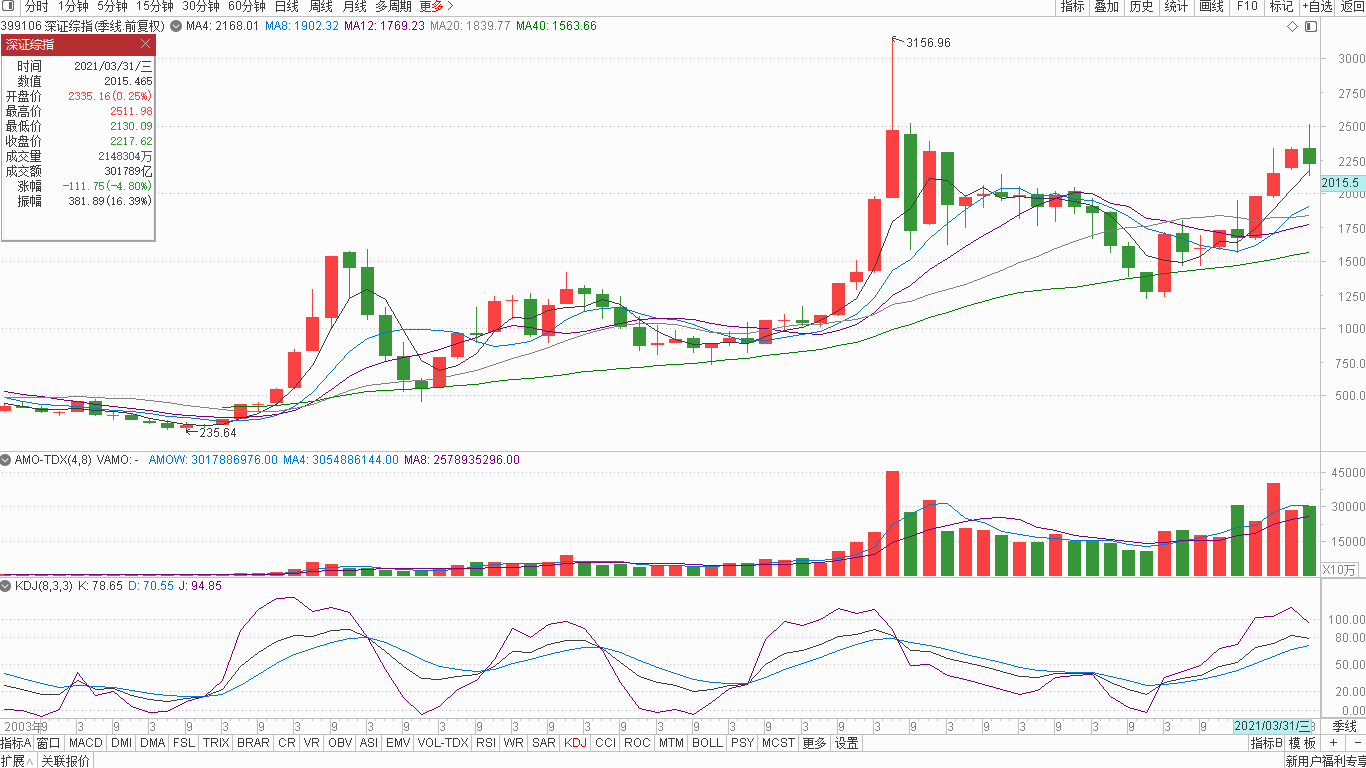The image size is (1366, 768).
Task: Expand 指标A indicator group selector
Action: pos(16,743)
